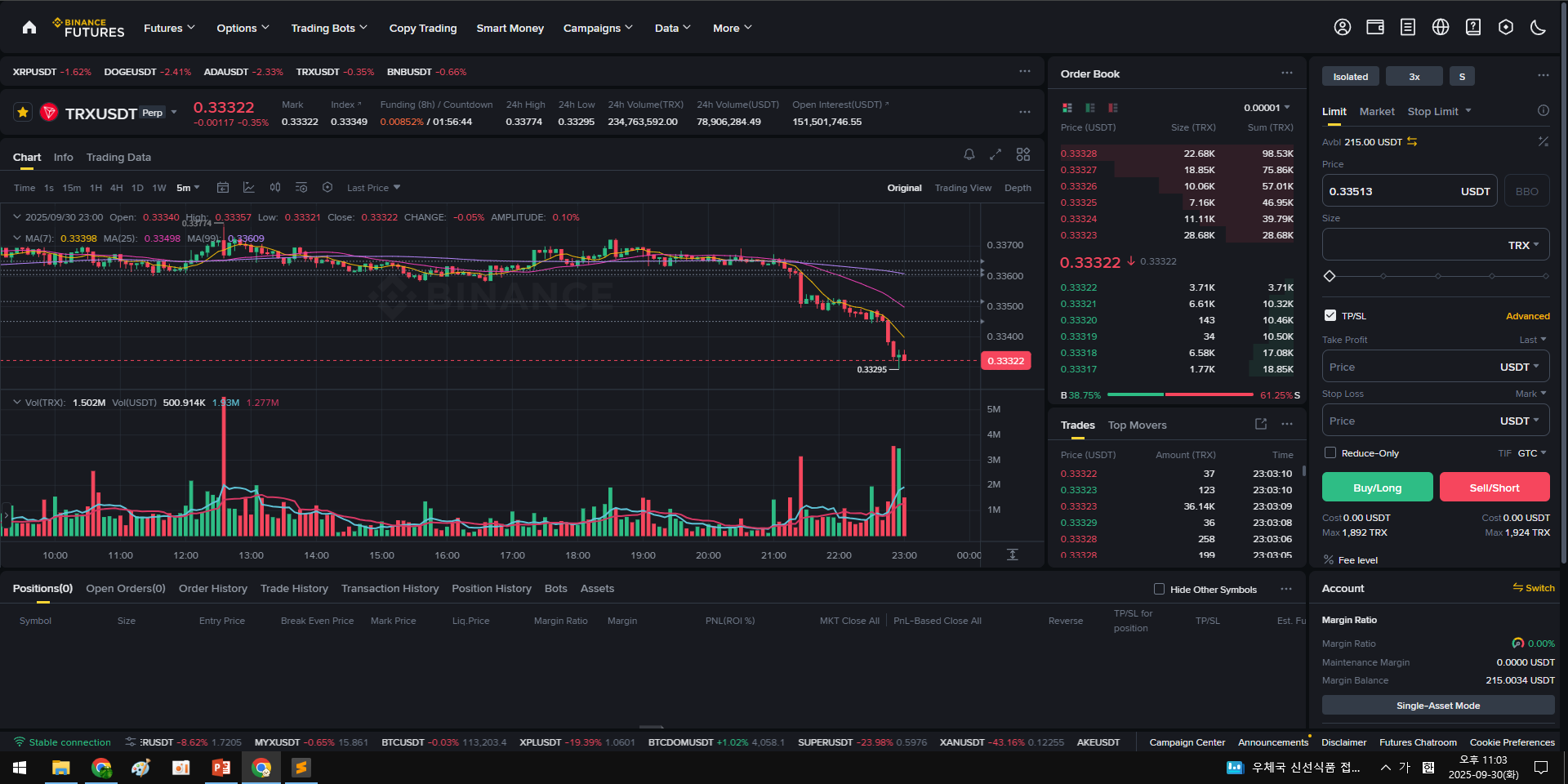This screenshot has width=1568, height=784.
Task: Pop out the Trades panel
Action: (1261, 424)
